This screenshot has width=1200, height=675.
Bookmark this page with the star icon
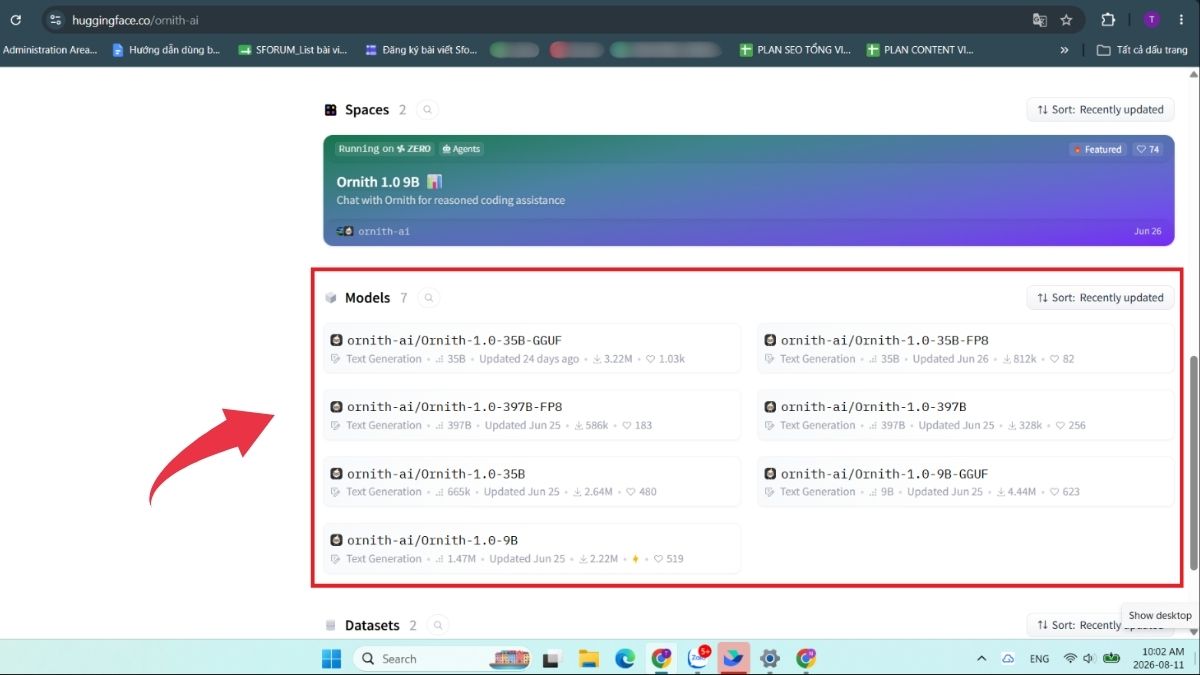click(x=1066, y=20)
